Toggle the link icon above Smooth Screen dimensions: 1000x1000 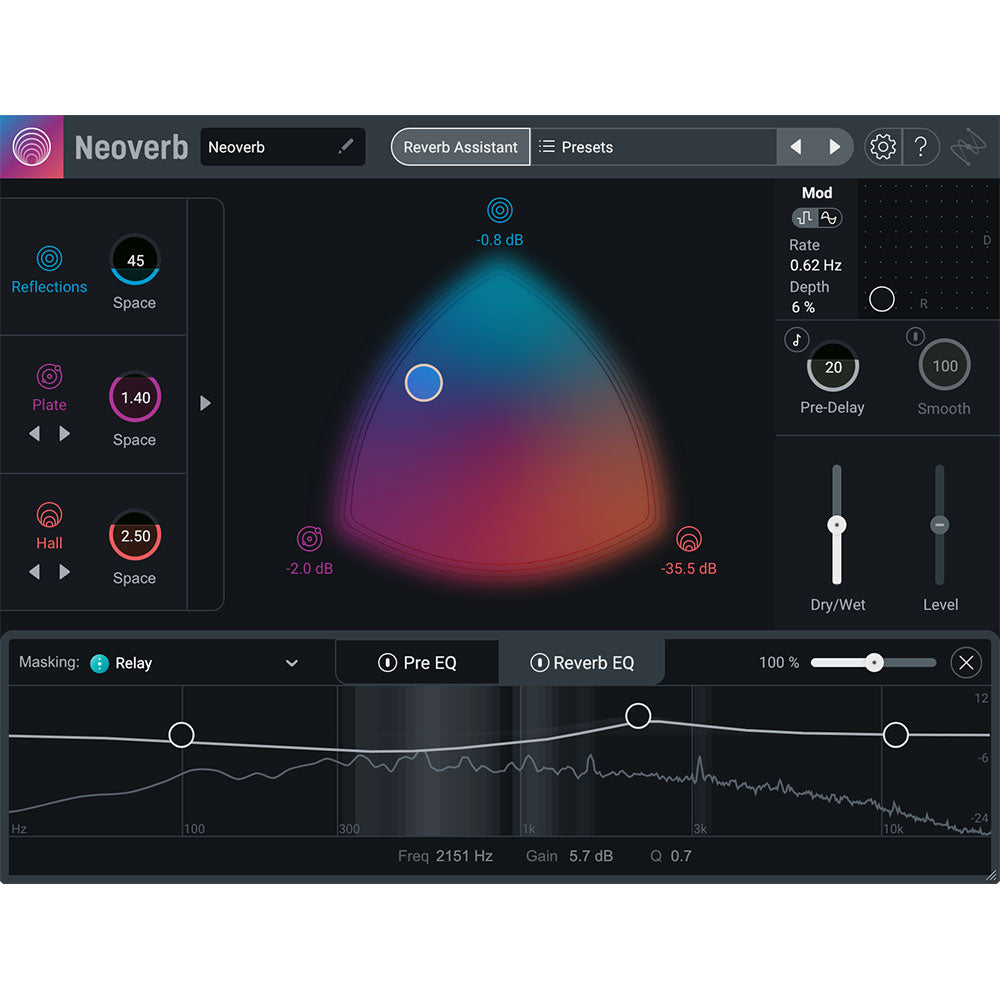click(x=915, y=337)
